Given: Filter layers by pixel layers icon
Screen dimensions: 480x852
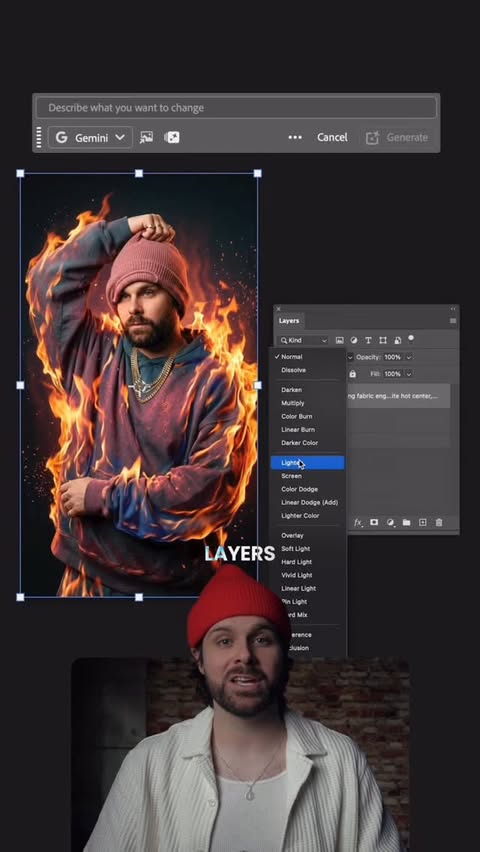Looking at the screenshot, I should [340, 340].
